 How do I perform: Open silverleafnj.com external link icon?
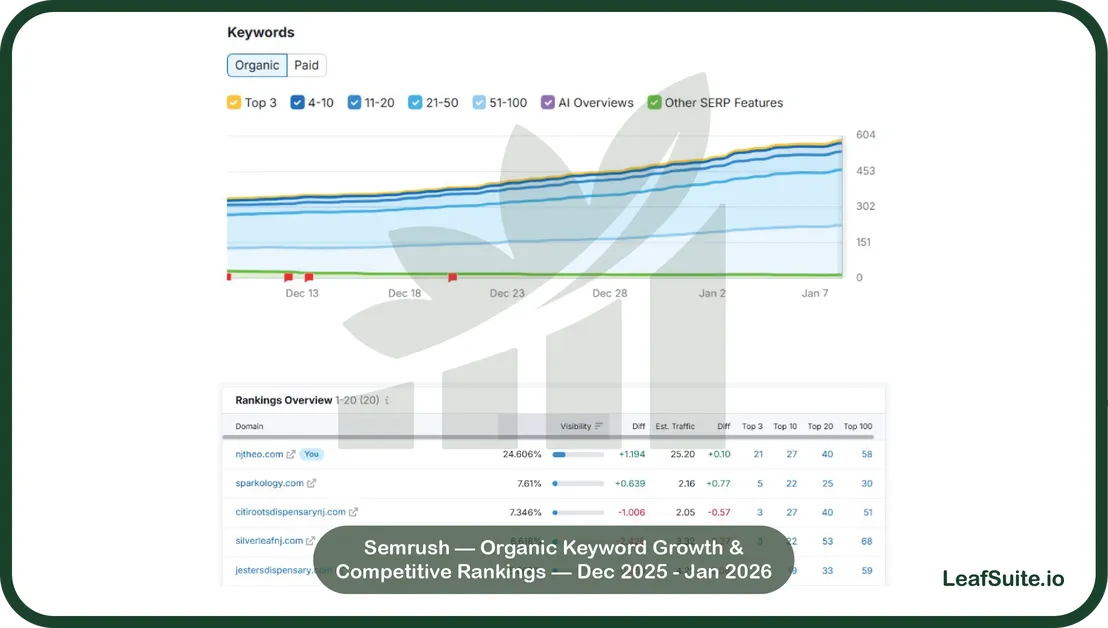click(310, 541)
